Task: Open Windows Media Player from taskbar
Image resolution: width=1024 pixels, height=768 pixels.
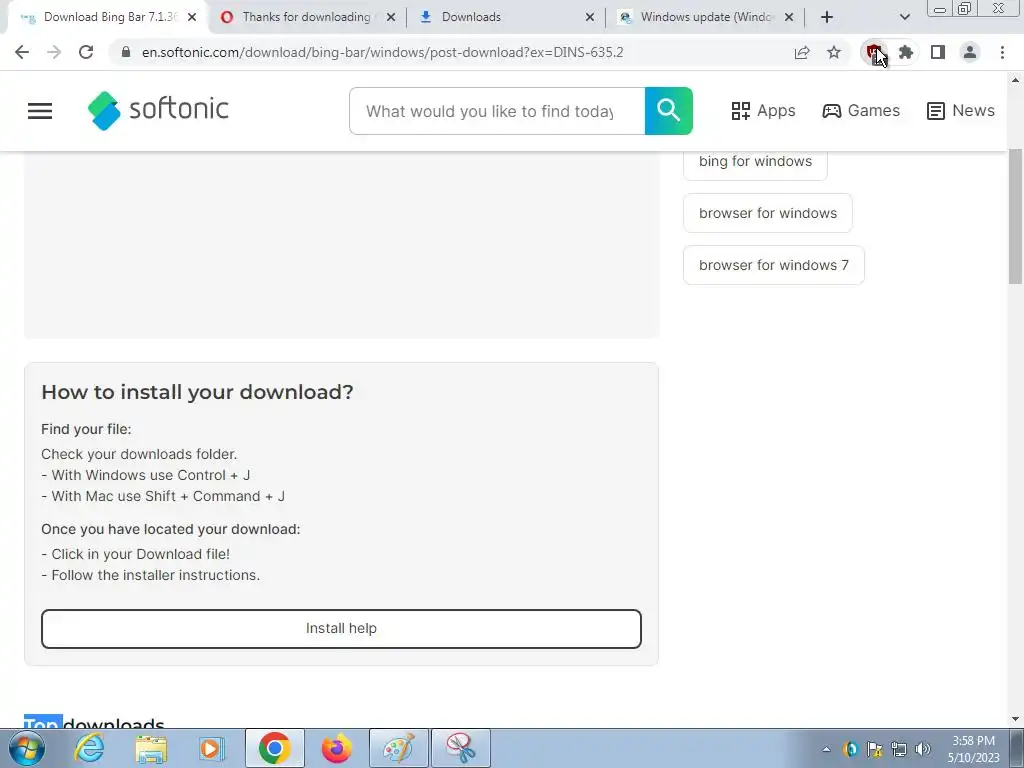Action: 212,748
